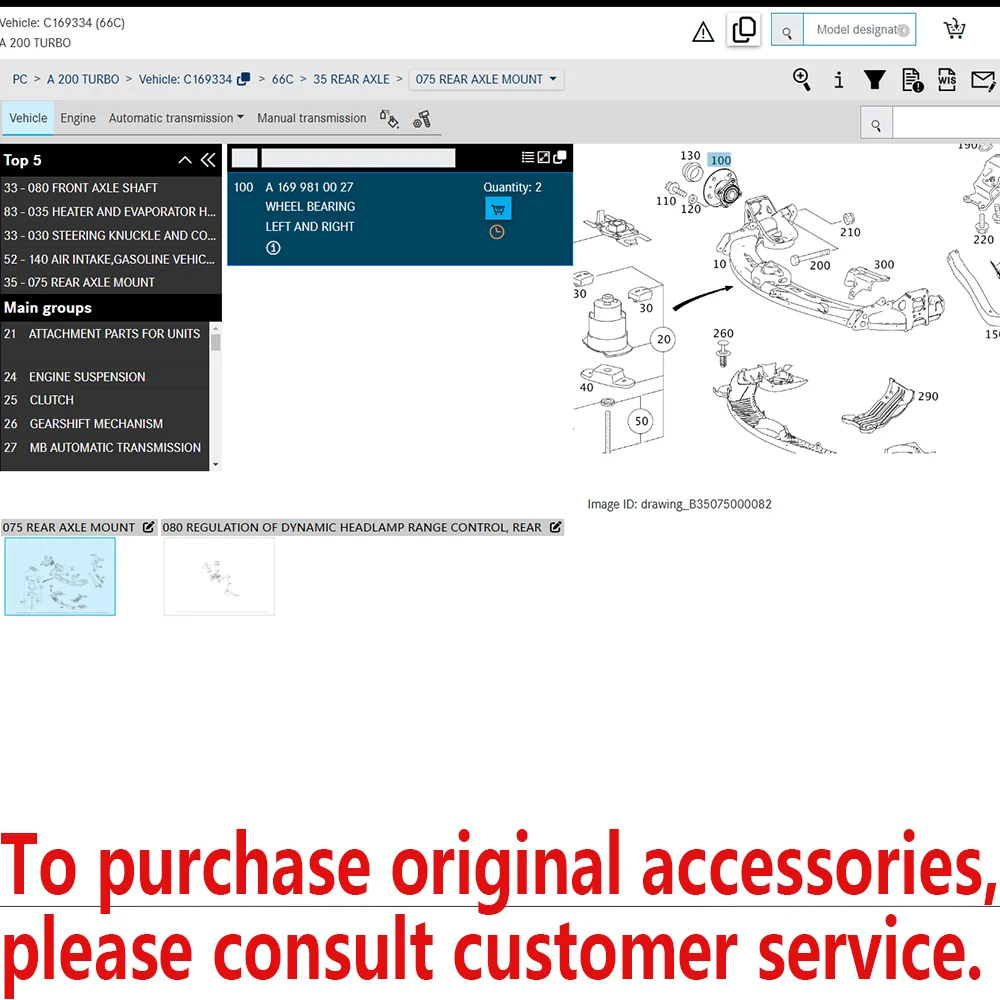The width and height of the screenshot is (1000, 1000).
Task: Click part number A 169 981 00 27
Action: [x=309, y=188]
